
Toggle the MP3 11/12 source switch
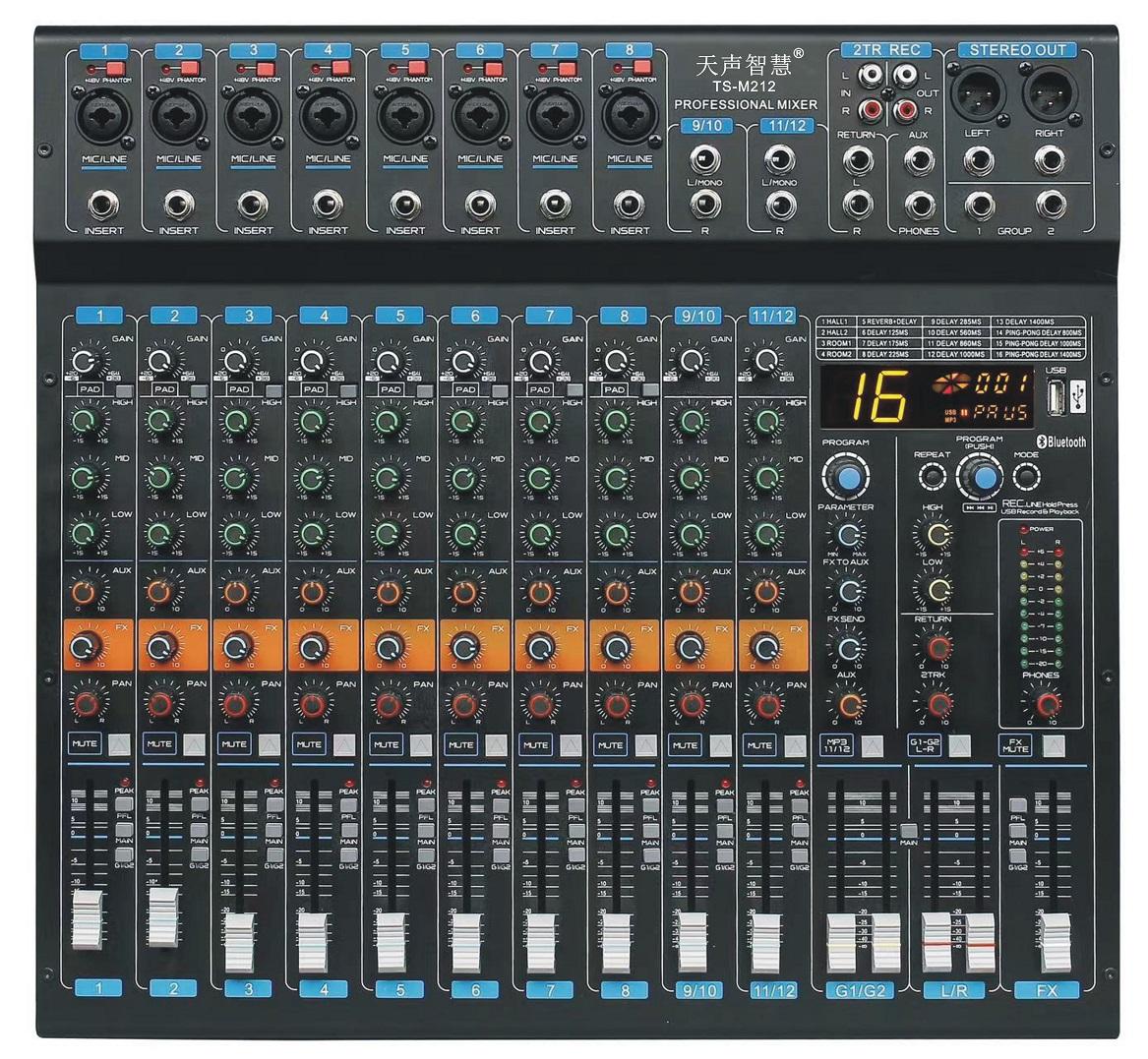tap(872, 746)
